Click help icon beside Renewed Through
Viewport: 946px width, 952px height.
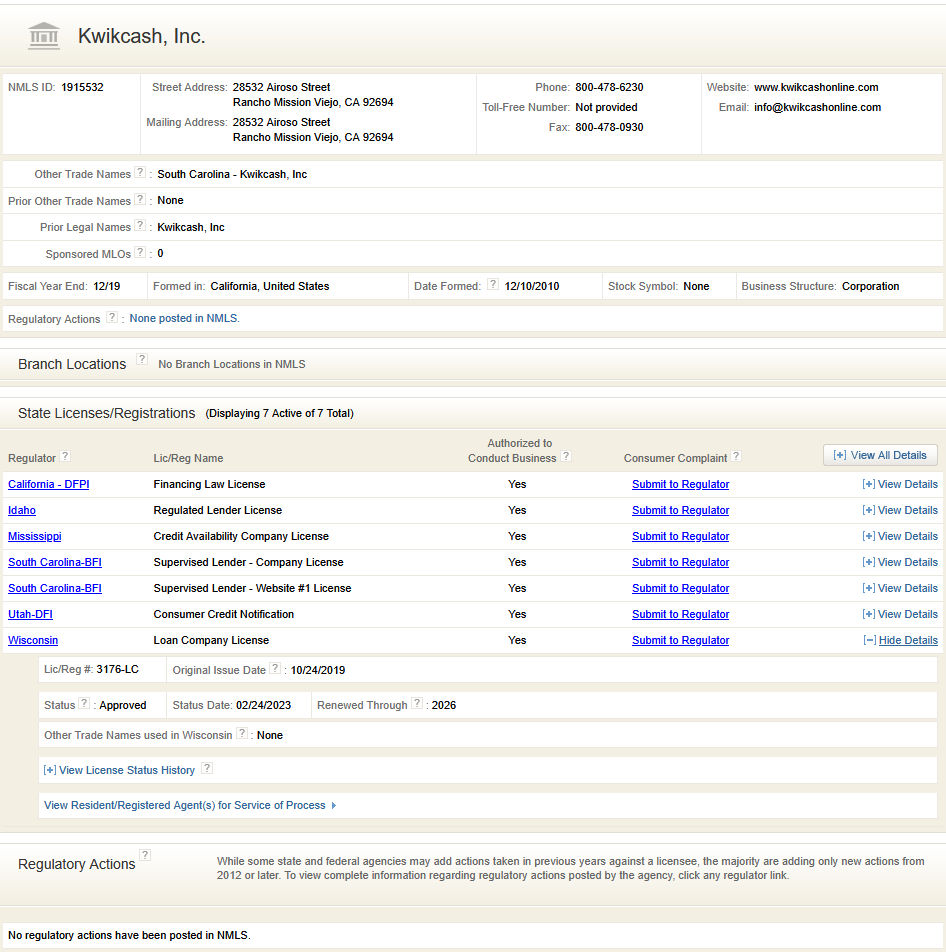tap(416, 704)
